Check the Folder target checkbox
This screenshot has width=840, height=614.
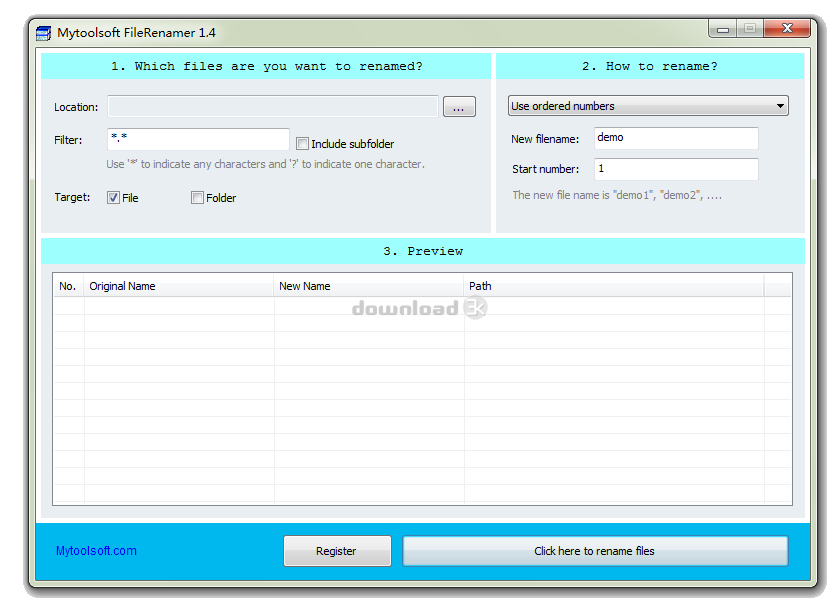point(197,198)
